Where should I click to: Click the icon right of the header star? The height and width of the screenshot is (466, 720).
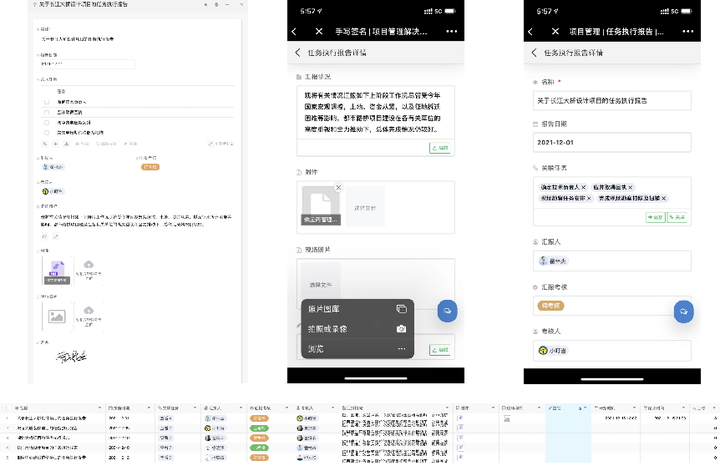pos(216,5)
